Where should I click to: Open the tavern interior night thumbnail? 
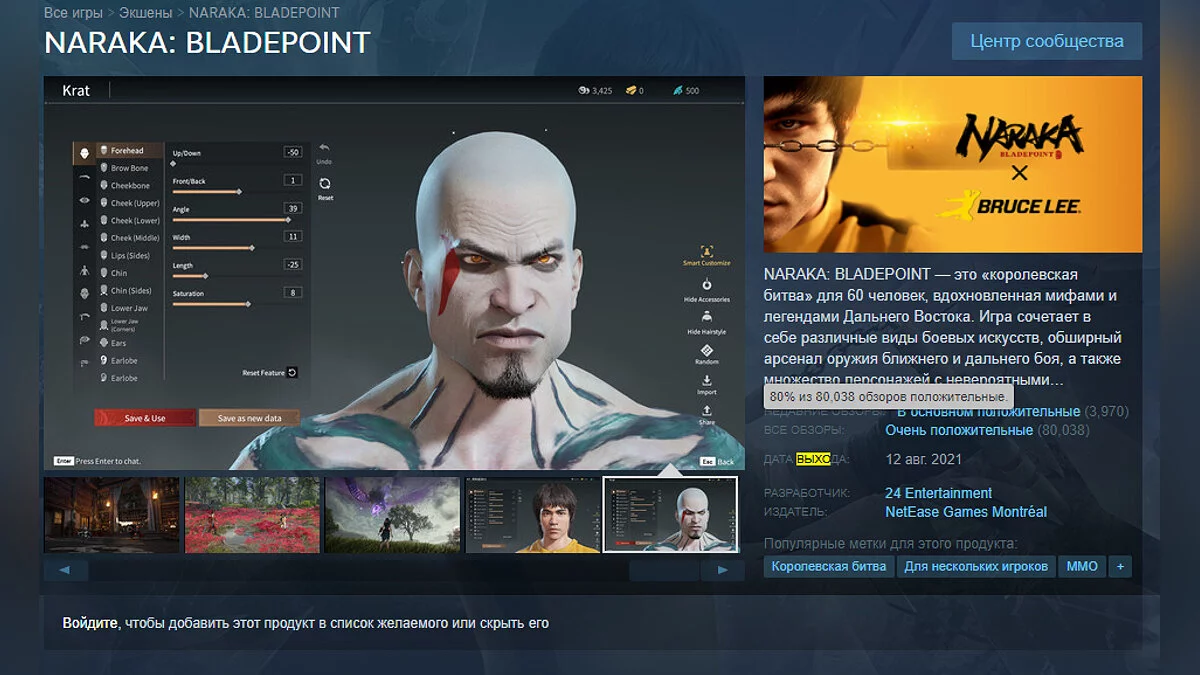112,514
